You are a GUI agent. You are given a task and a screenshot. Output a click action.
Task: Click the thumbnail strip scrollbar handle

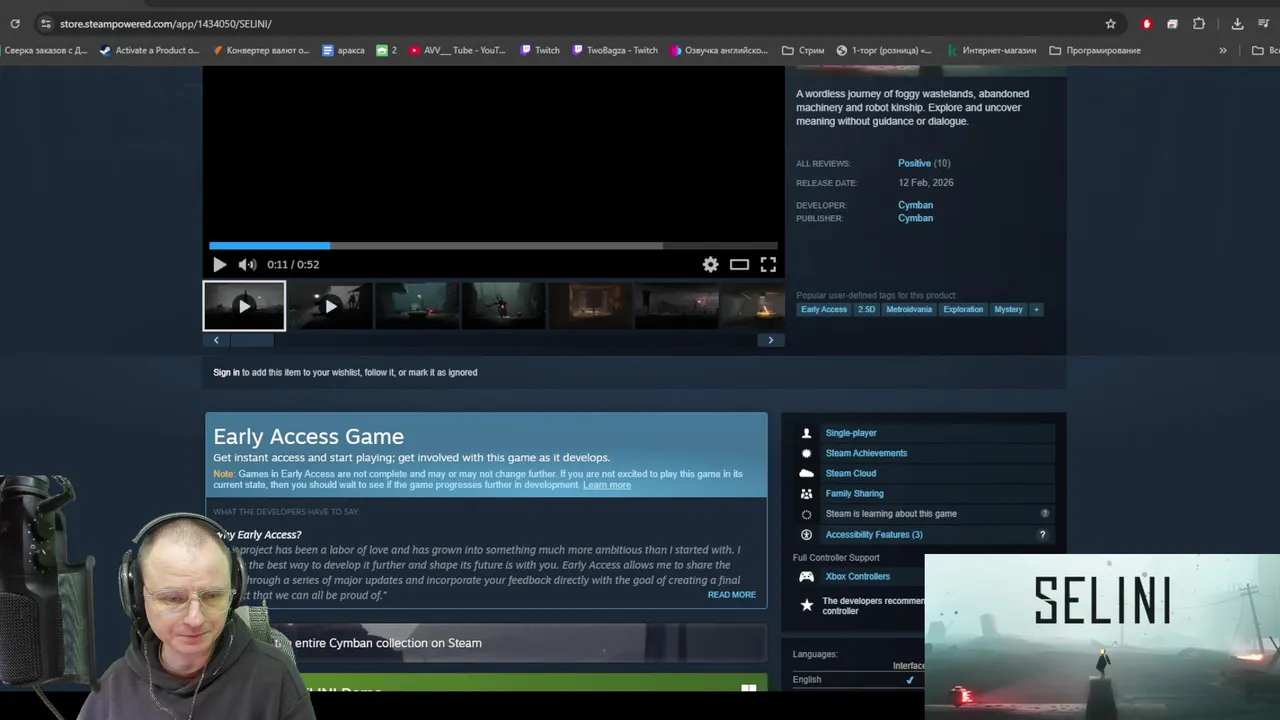click(252, 340)
